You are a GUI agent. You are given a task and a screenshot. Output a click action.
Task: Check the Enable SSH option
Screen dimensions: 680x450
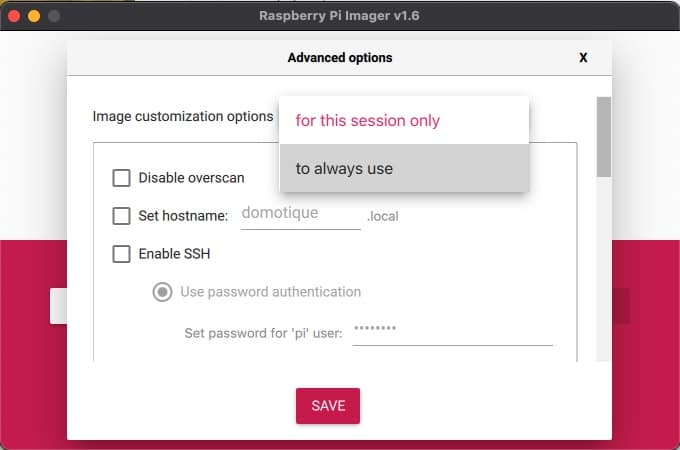pos(121,254)
